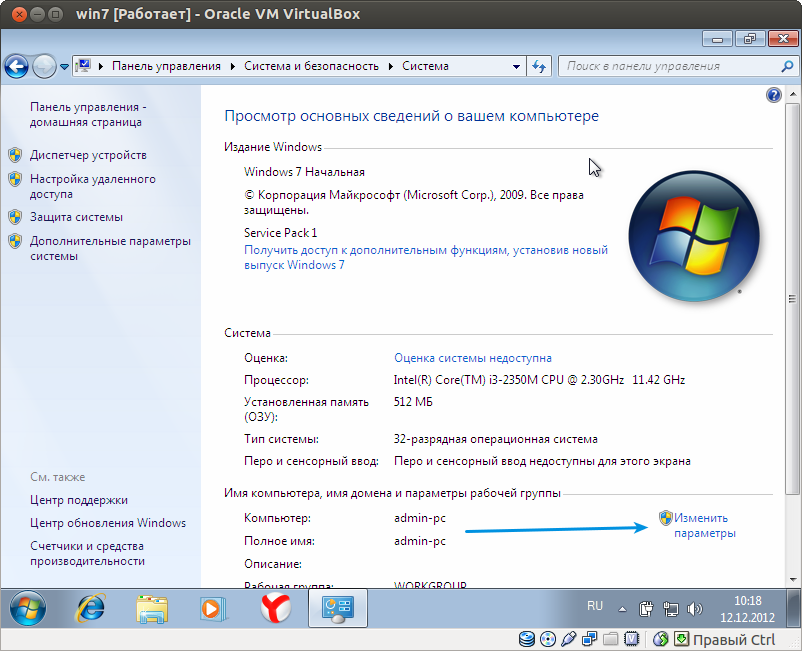Launch Windows Media Player from the taskbar
This screenshot has width=802, height=651.
[x=213, y=609]
